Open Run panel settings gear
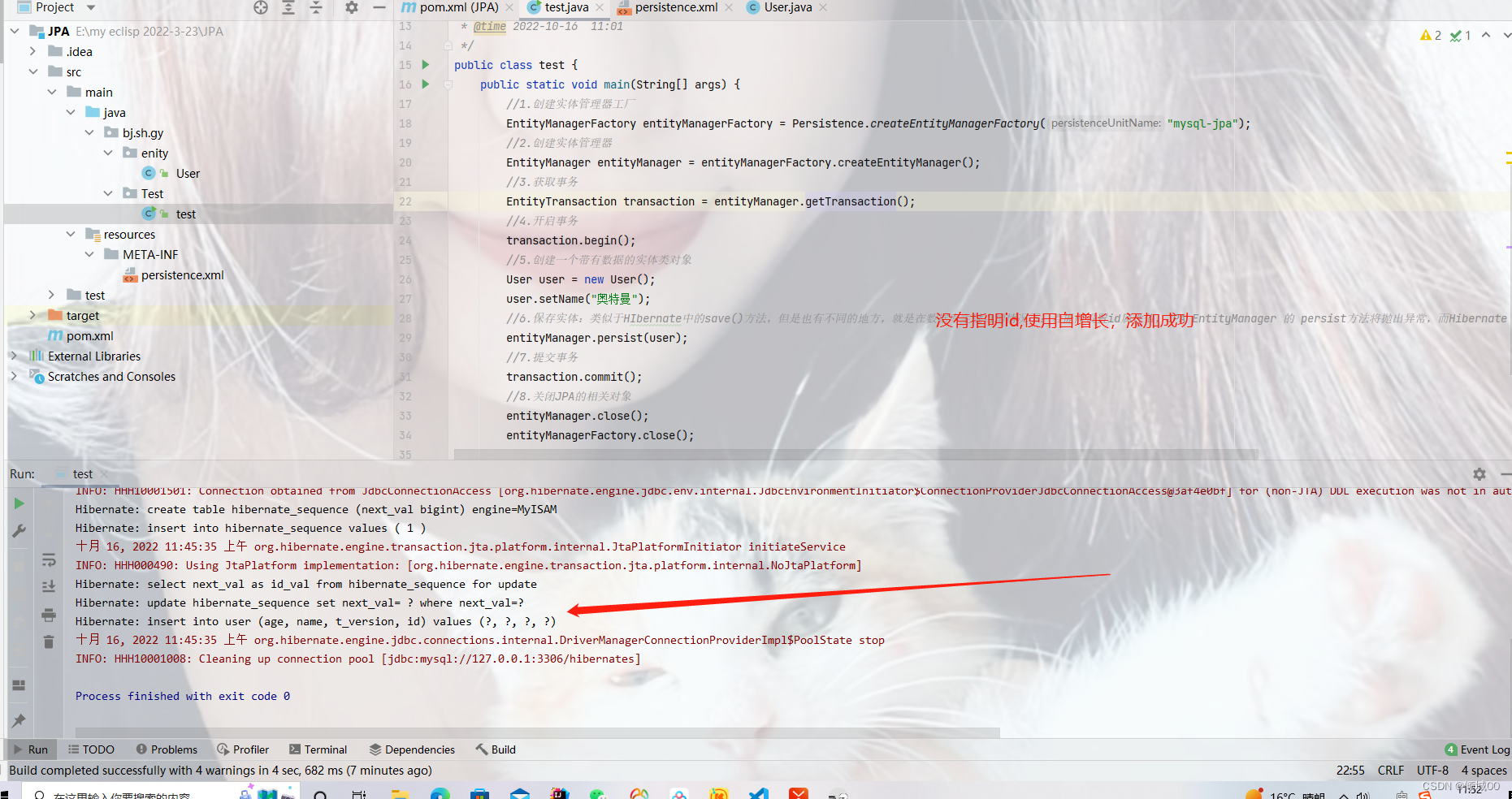 1480,474
